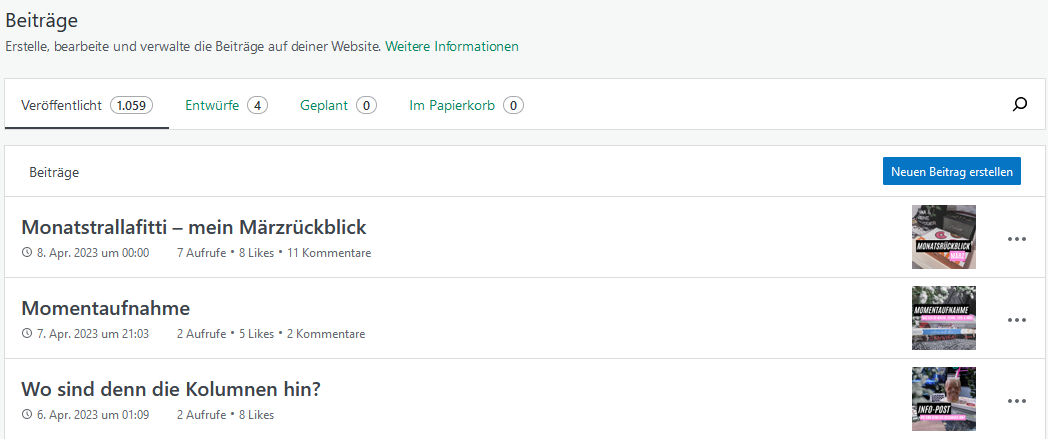Click the Monatsrückblick post thumbnail
The height and width of the screenshot is (439, 1048).
[943, 237]
